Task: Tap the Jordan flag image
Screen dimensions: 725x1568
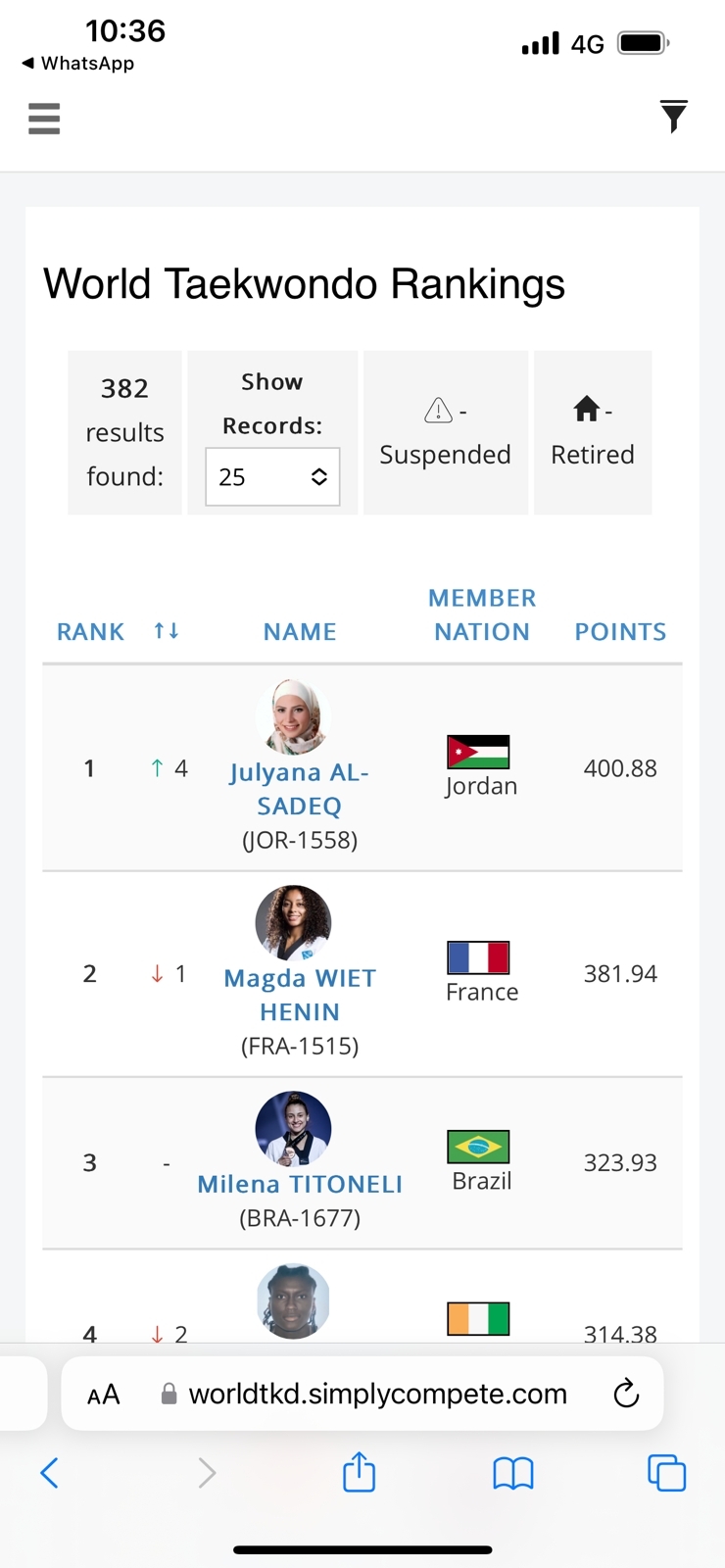Action: (478, 752)
